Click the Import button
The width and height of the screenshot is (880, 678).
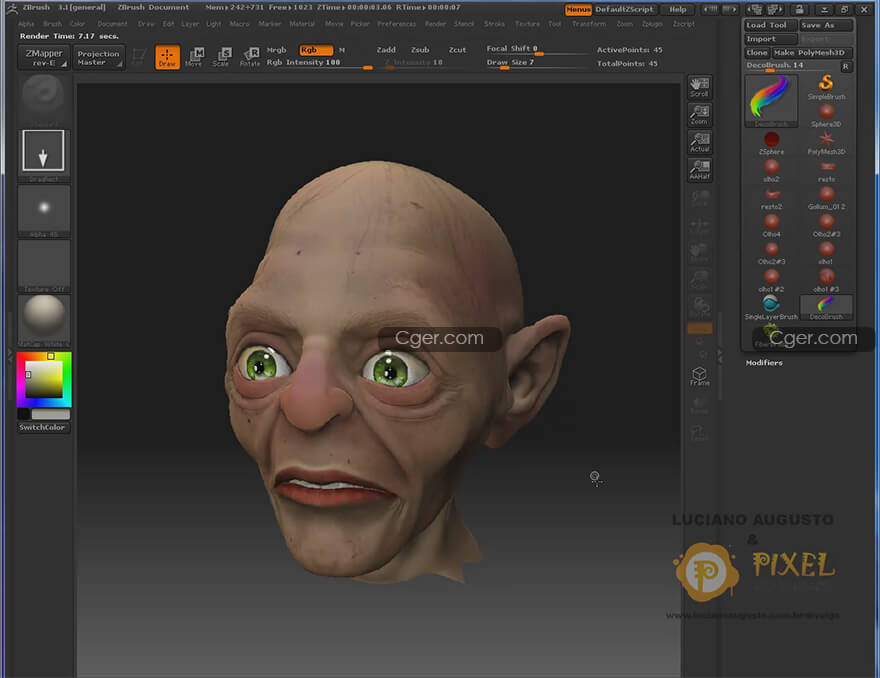point(771,39)
